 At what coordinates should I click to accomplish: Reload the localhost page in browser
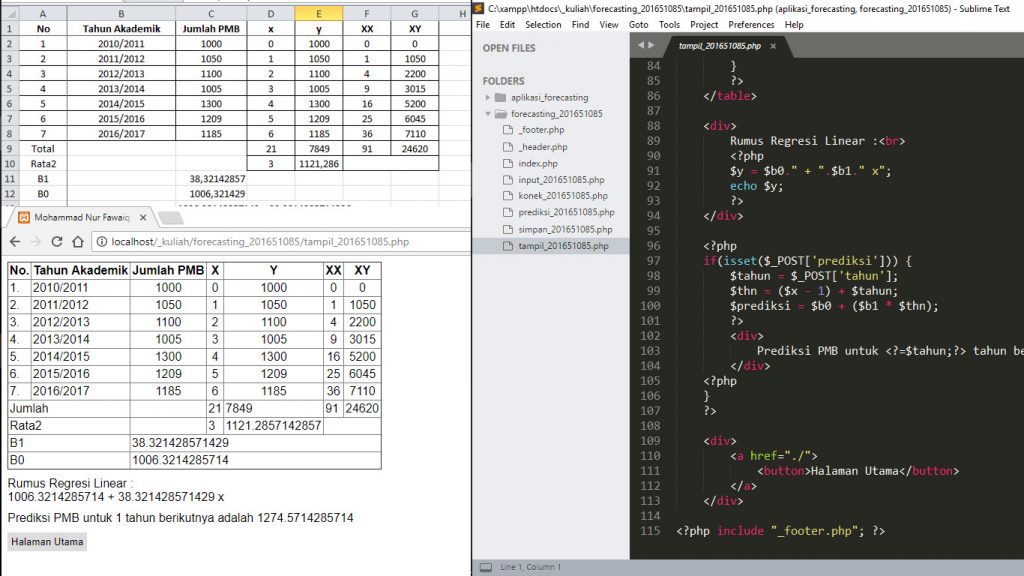coord(56,242)
